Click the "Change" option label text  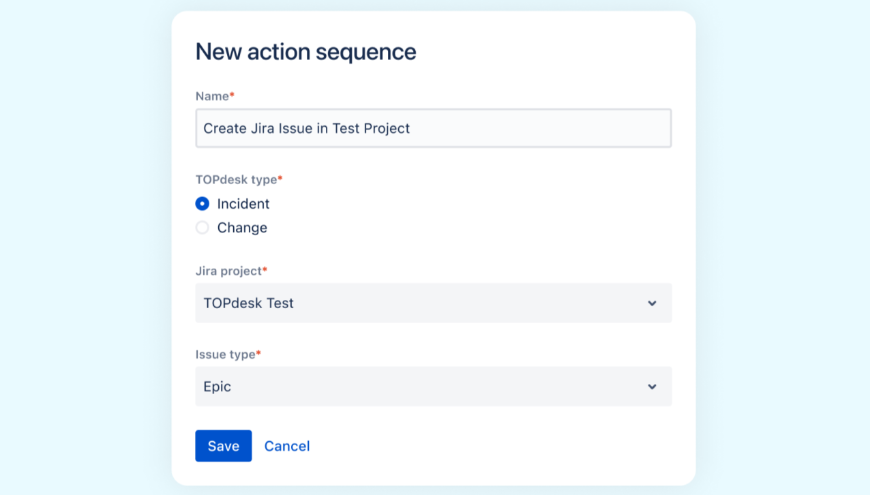[242, 228]
